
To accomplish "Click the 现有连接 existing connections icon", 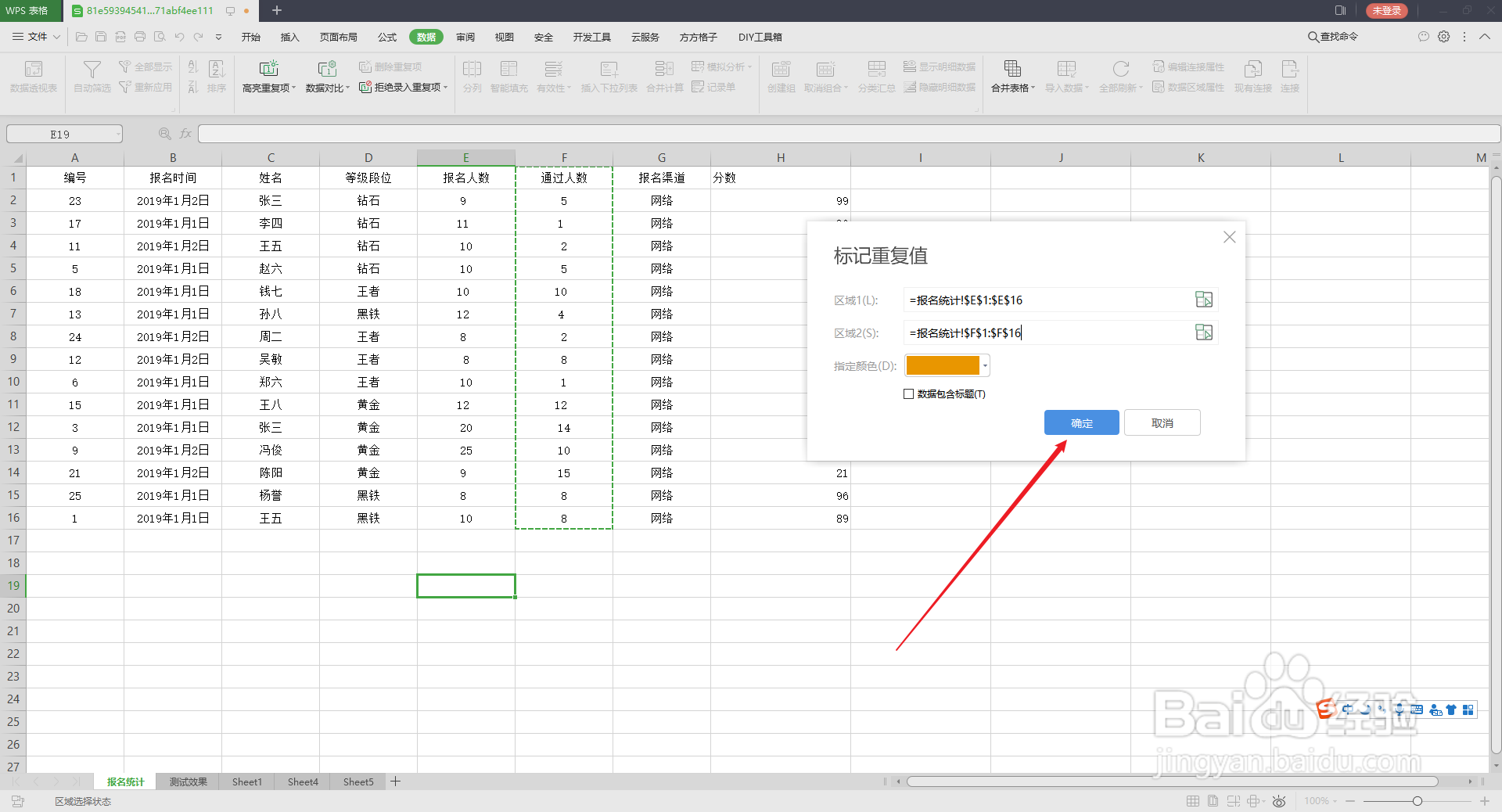I will 1252,69.
